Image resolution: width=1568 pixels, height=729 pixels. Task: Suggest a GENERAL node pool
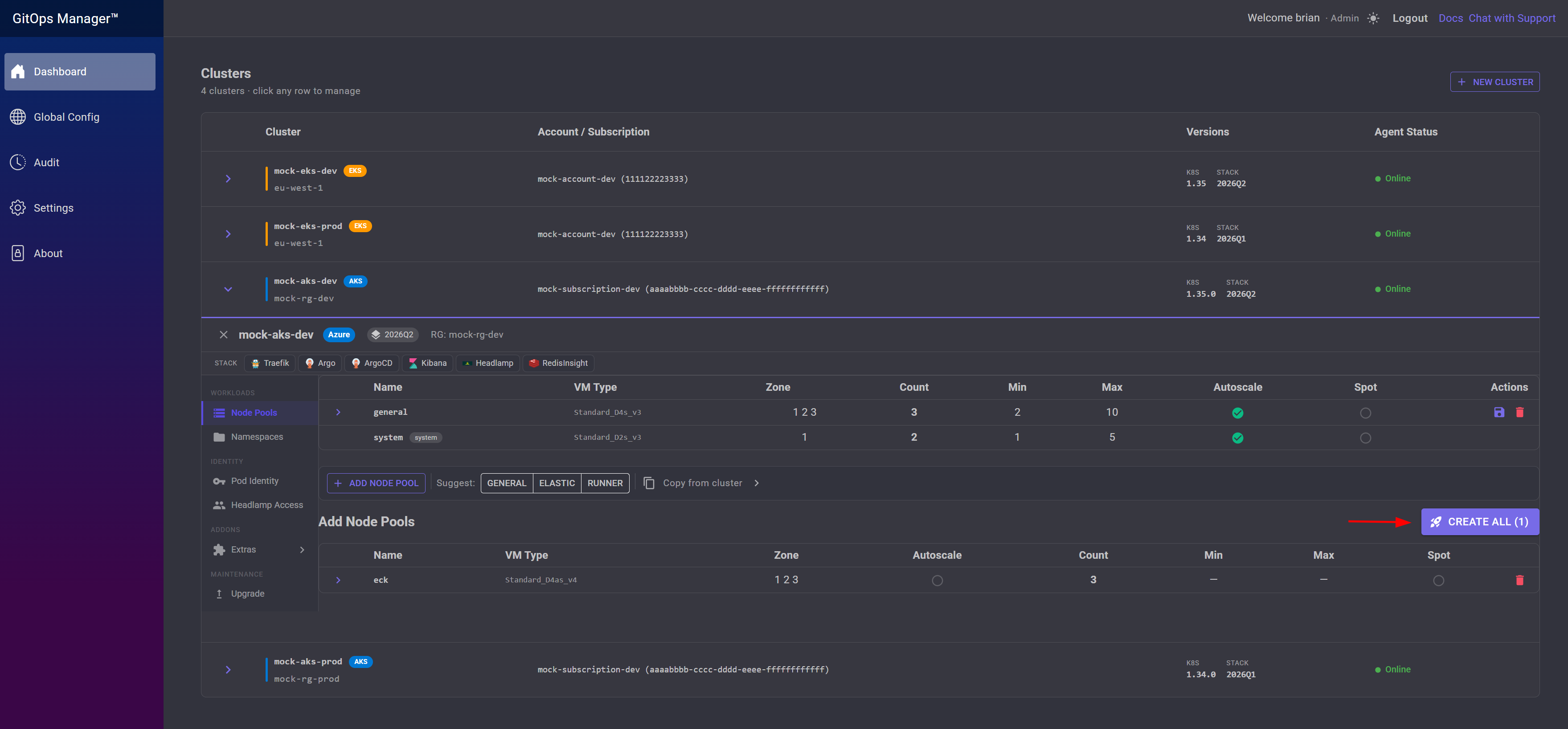tap(507, 483)
